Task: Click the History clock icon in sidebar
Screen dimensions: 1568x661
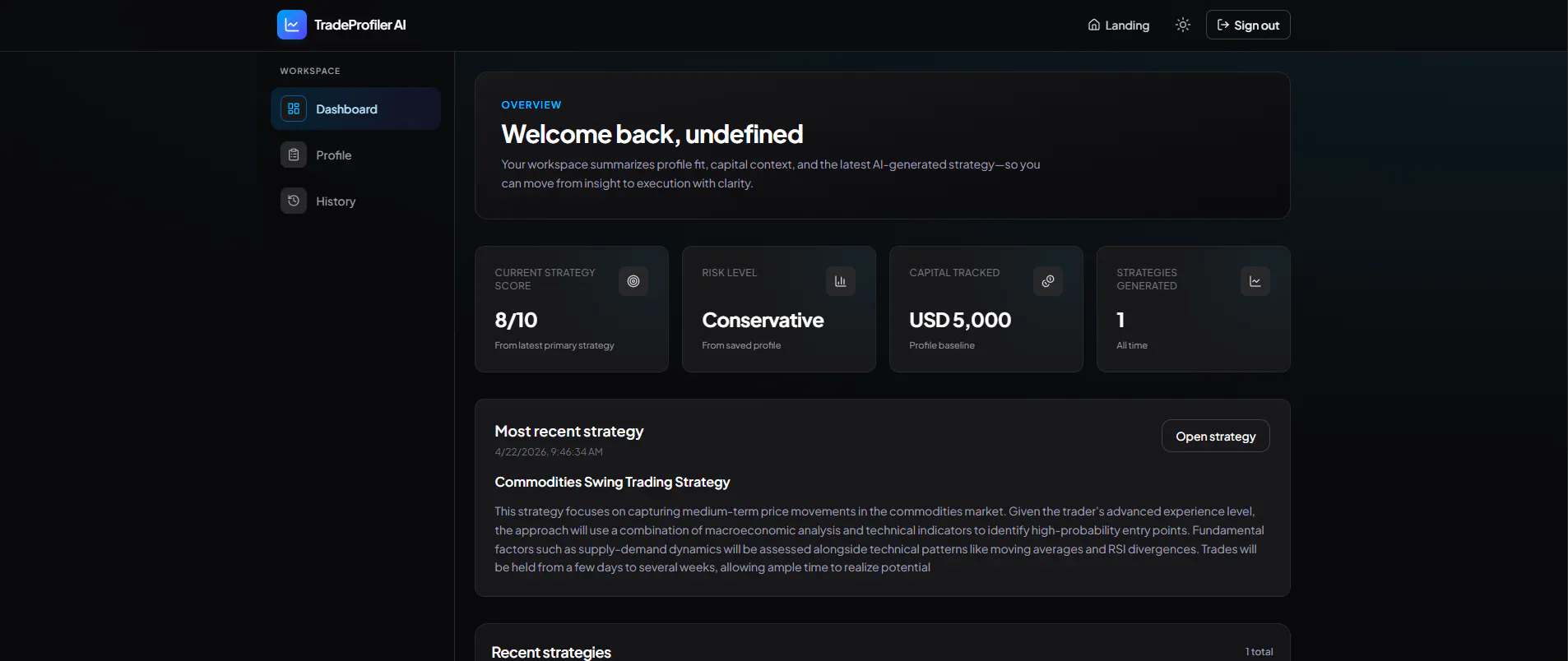Action: tap(294, 201)
